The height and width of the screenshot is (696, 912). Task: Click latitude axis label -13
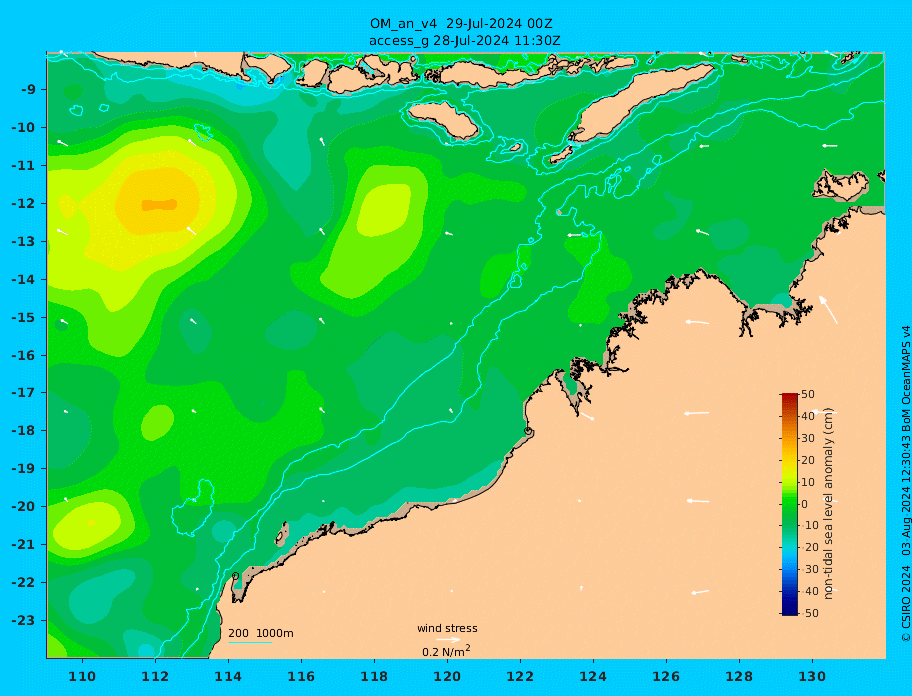tap(24, 241)
